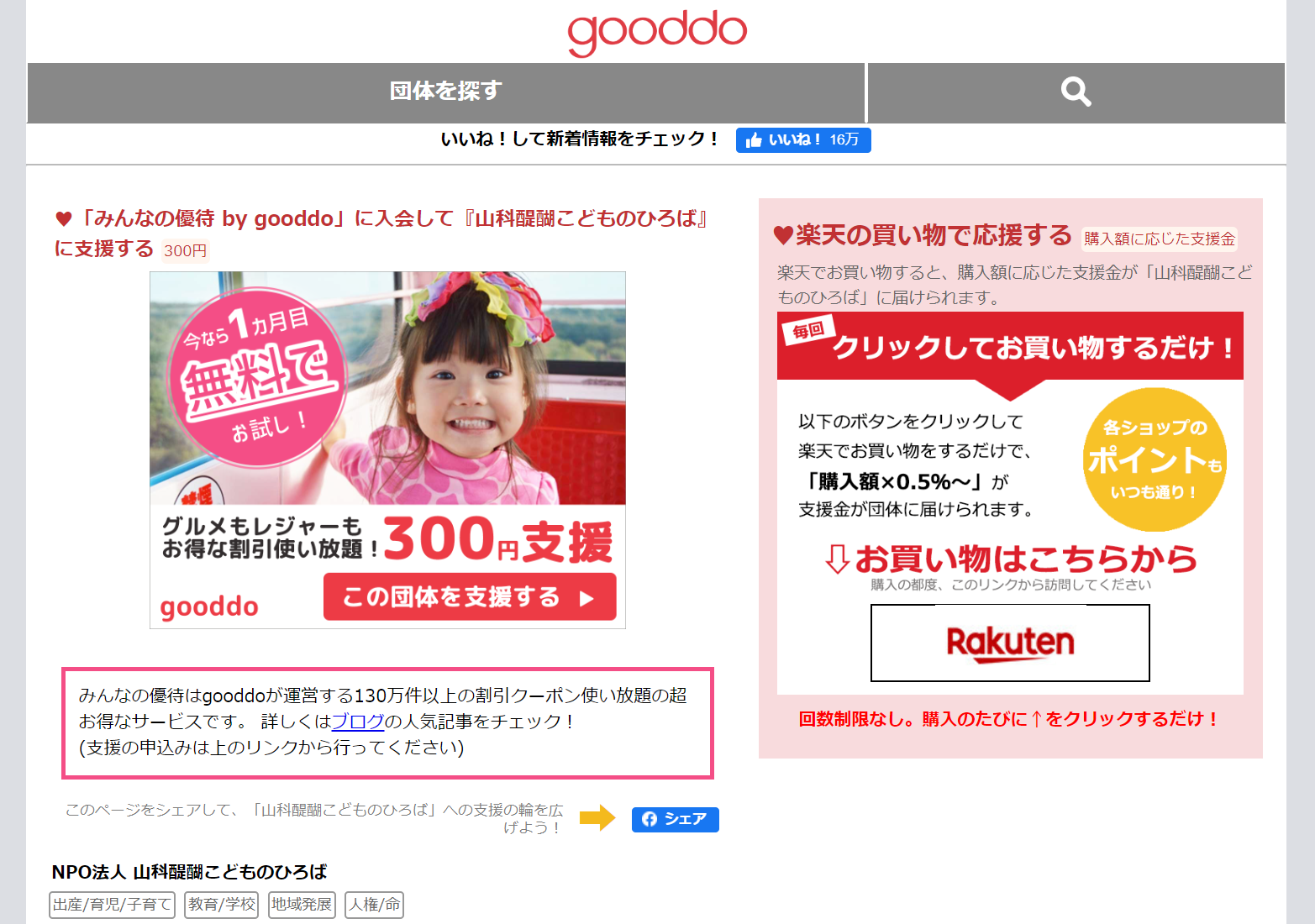Screen dimensions: 1315x924
Task: Click the Facebook thumbs-up いいね！ button
Action: point(803,140)
